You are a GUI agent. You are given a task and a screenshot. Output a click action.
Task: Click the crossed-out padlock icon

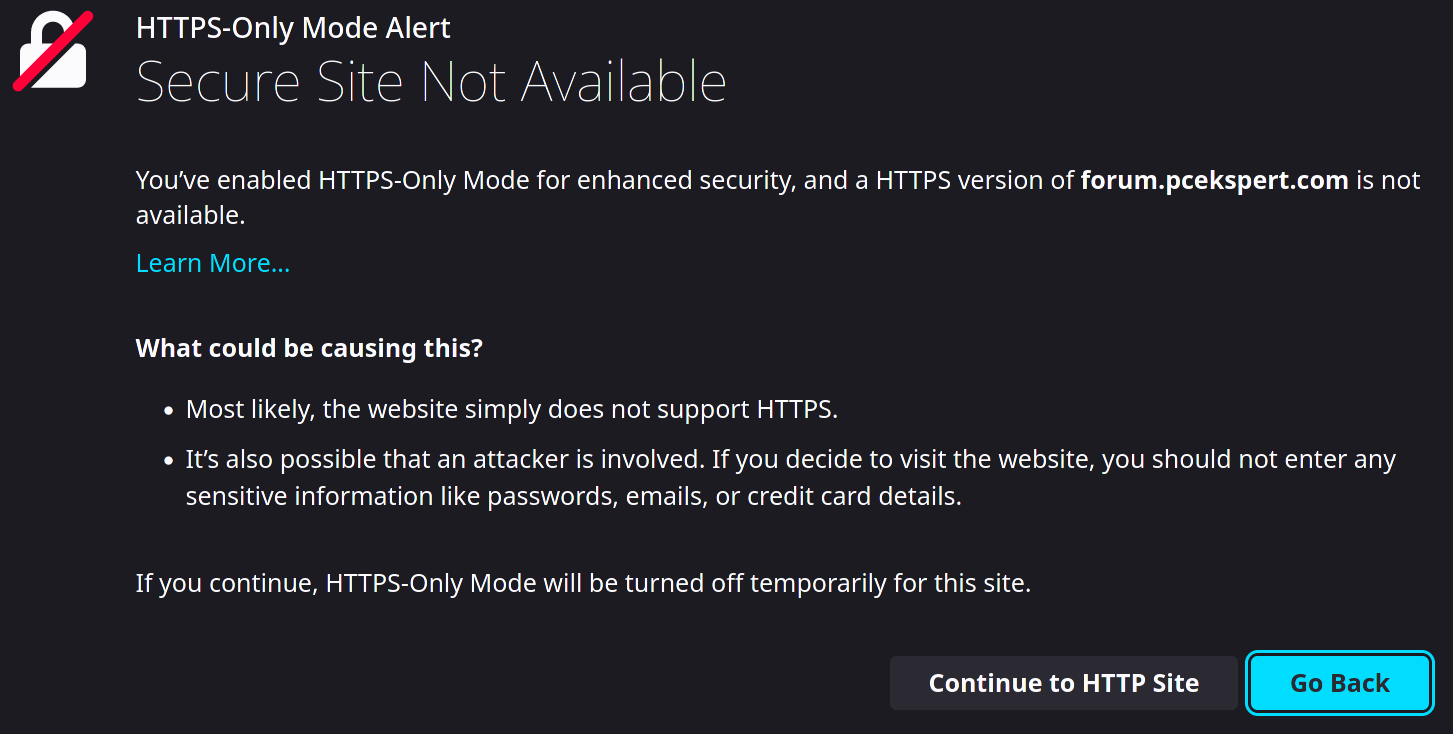coord(53,52)
